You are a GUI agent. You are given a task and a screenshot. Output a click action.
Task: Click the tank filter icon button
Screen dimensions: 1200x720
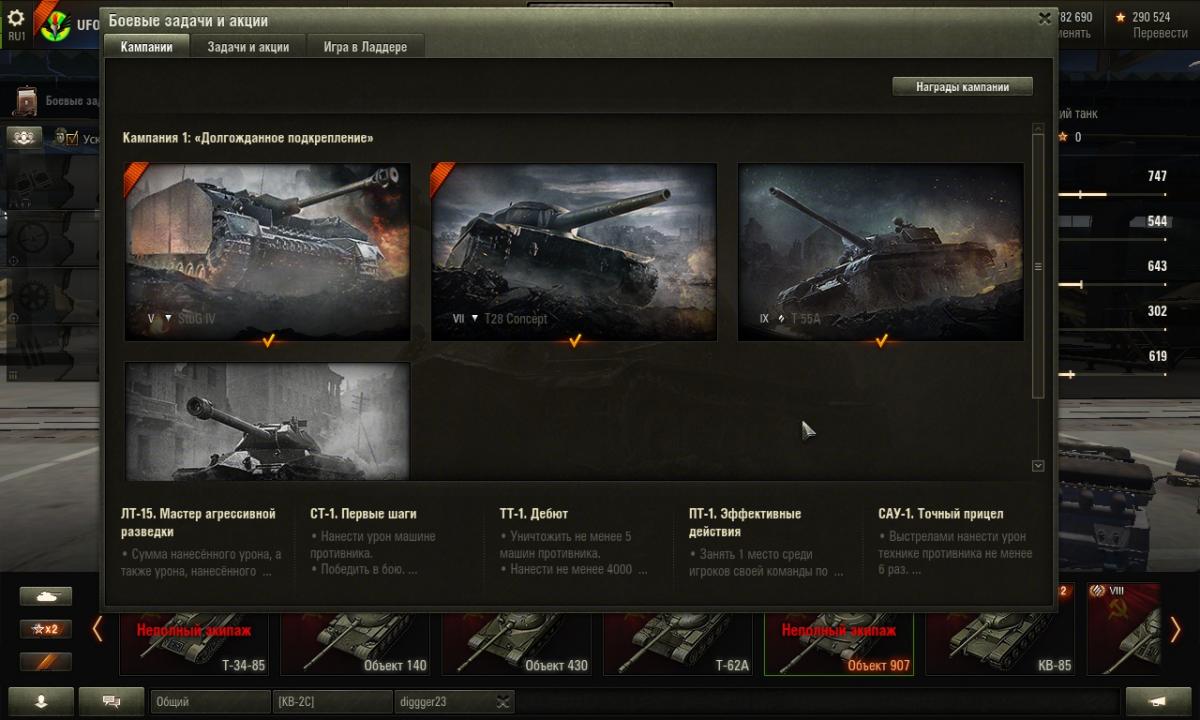point(46,596)
